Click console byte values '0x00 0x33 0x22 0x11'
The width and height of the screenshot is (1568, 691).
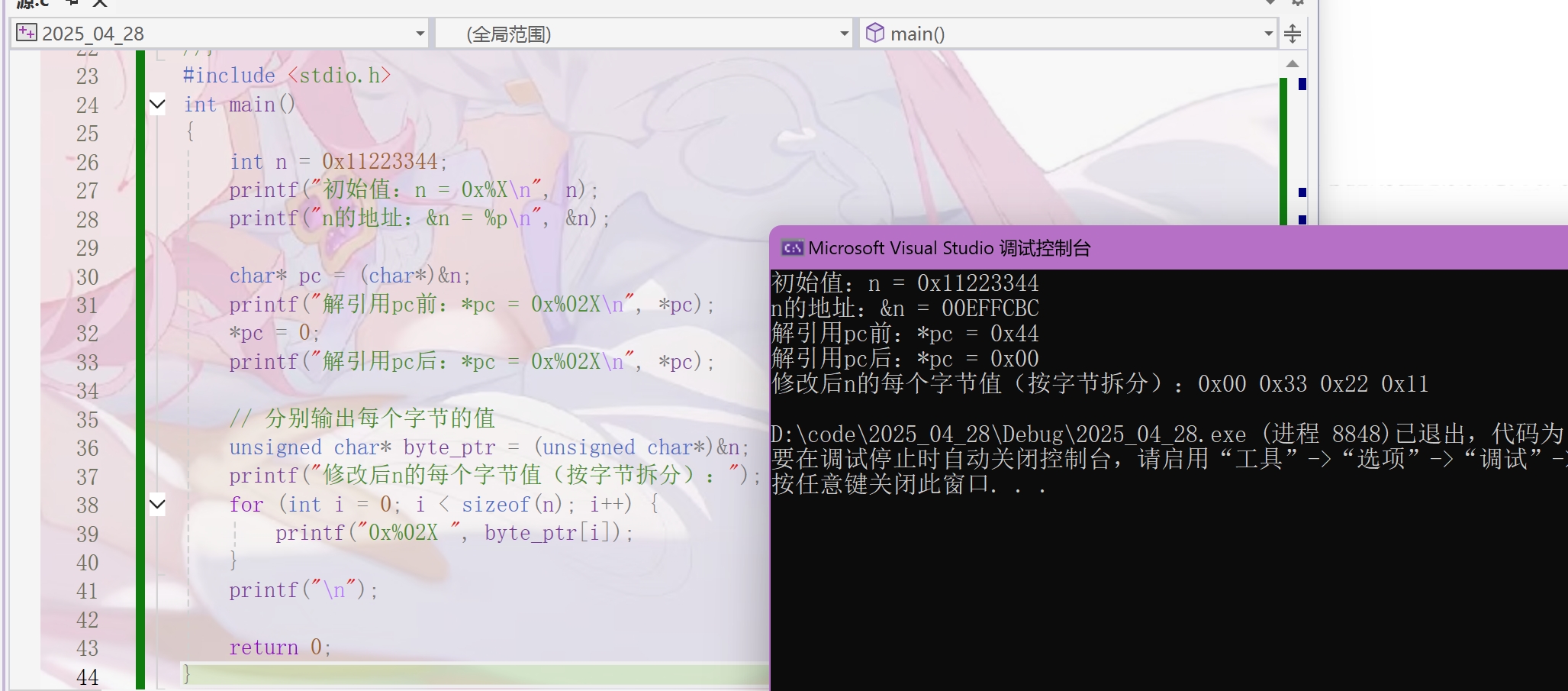pos(1312,384)
